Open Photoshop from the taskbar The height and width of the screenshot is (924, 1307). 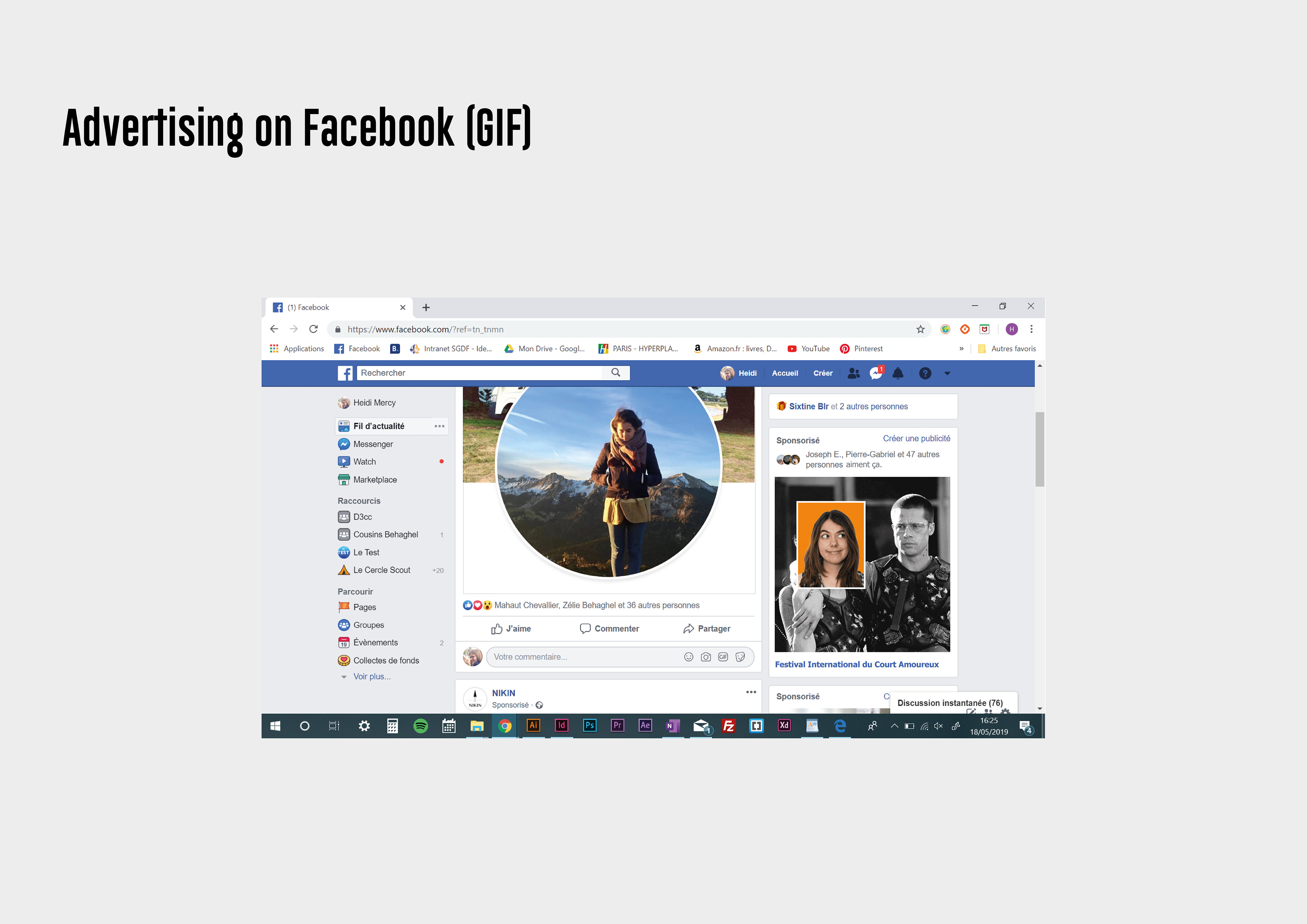tap(589, 726)
